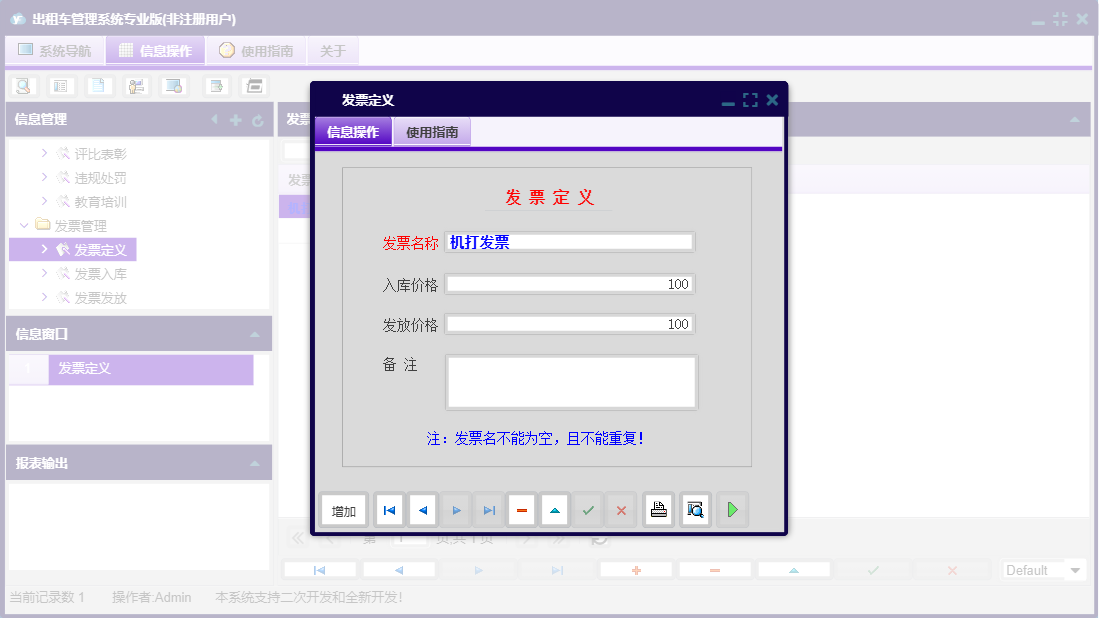The height and width of the screenshot is (618, 1099).
Task: Open the print preview
Action: (694, 509)
